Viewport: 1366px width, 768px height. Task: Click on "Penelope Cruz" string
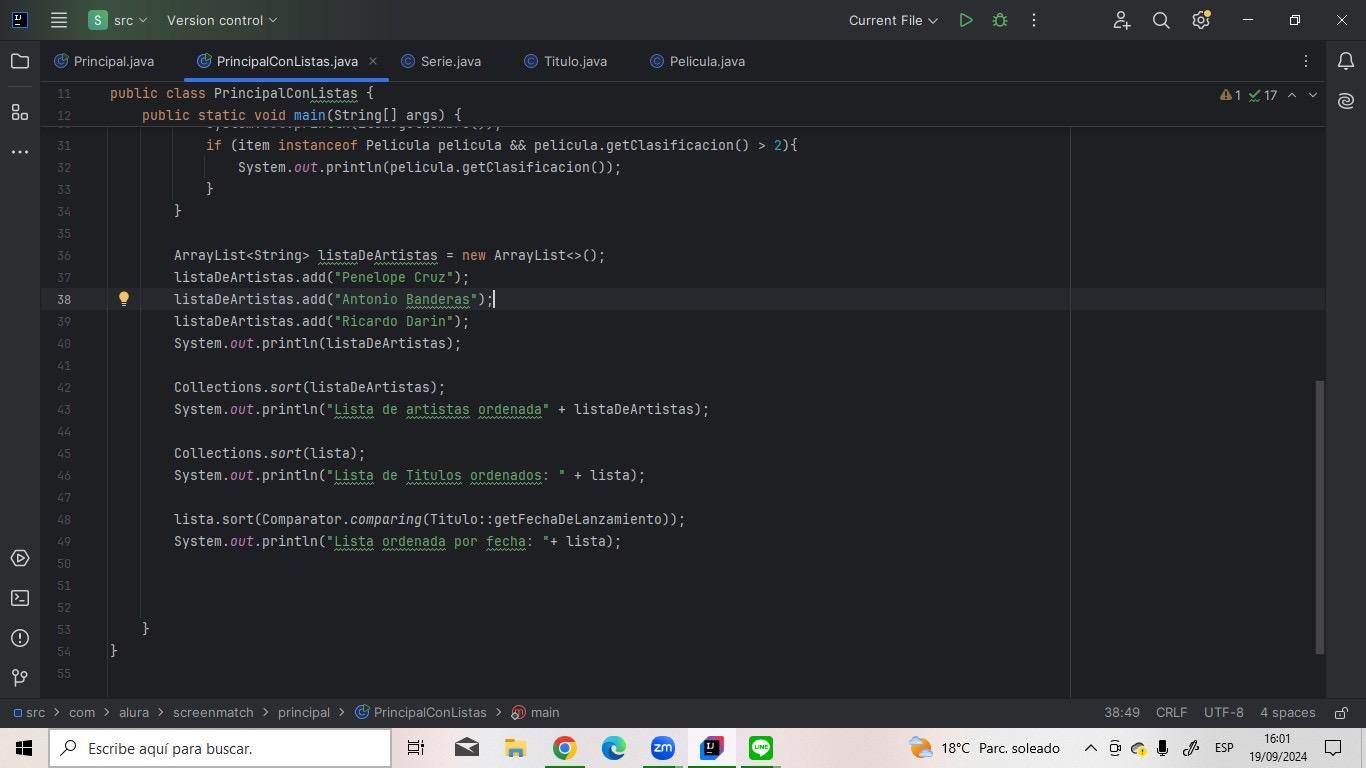tap(394, 277)
